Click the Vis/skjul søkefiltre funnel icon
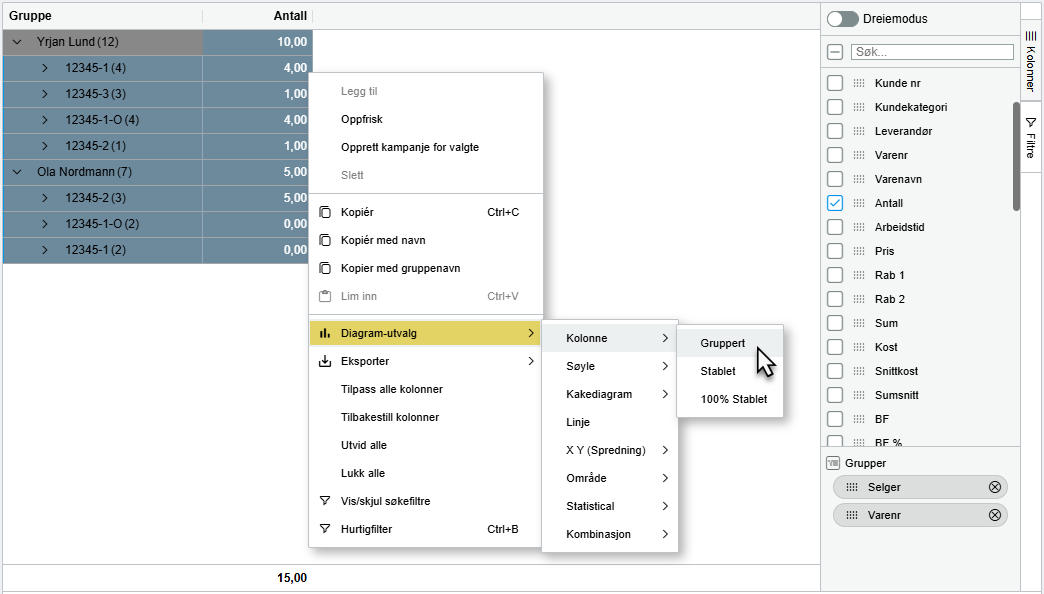1044x594 pixels. pyautogui.click(x=325, y=501)
